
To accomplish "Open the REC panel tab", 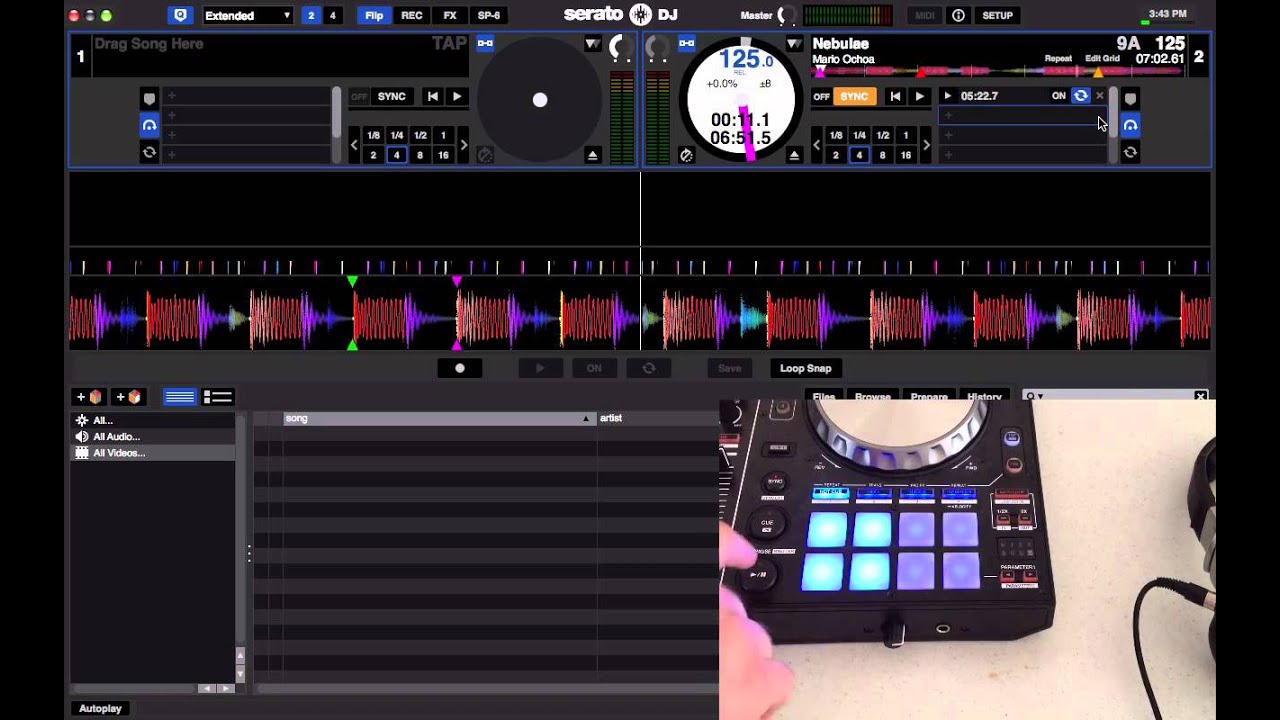I will pos(411,15).
